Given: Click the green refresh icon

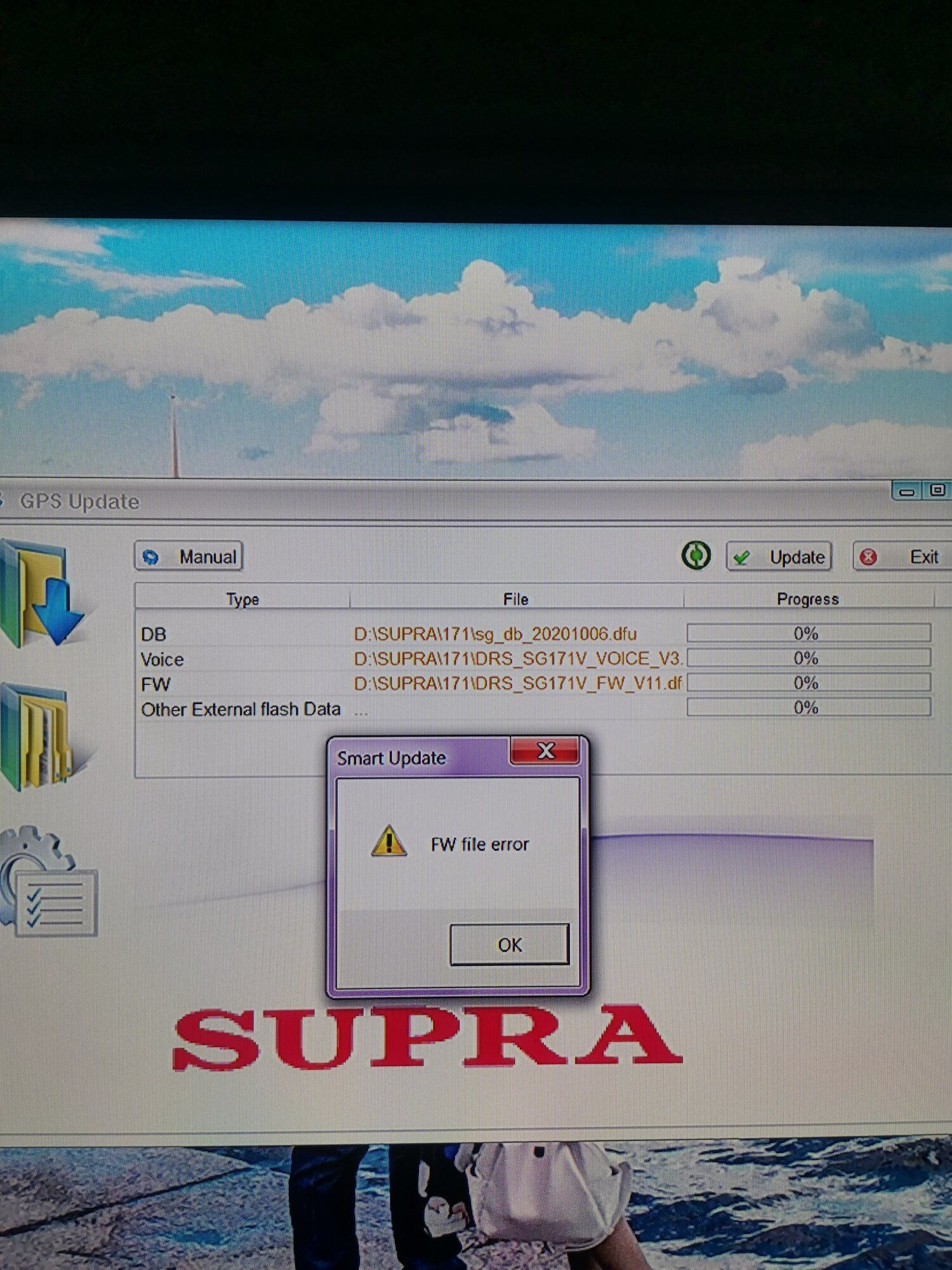Looking at the screenshot, I should pyautogui.click(x=696, y=556).
